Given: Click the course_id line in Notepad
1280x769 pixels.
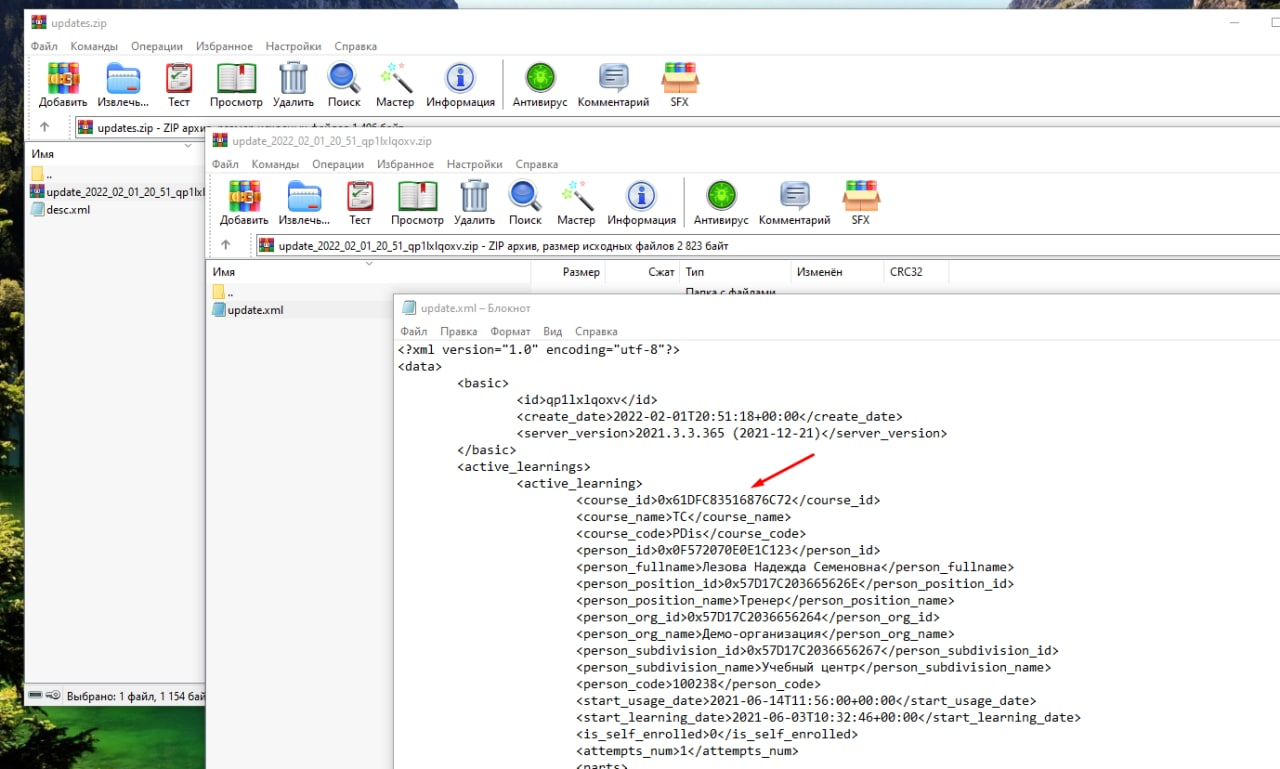Looking at the screenshot, I should tap(728, 500).
